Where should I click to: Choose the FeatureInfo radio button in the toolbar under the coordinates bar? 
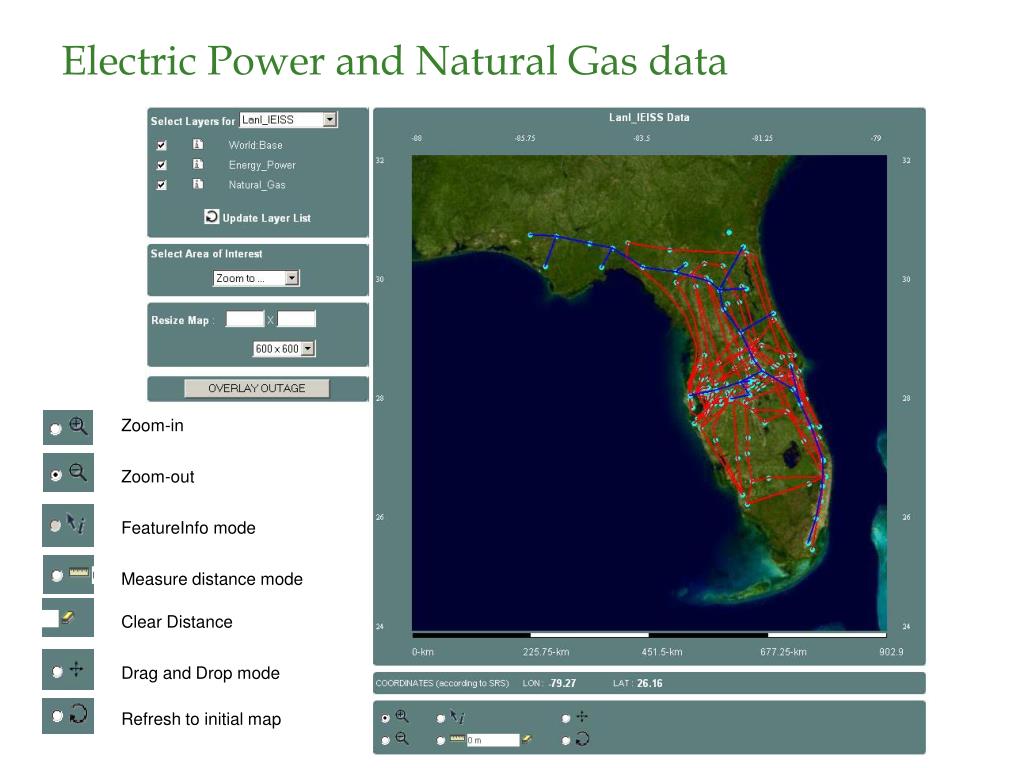(441, 718)
